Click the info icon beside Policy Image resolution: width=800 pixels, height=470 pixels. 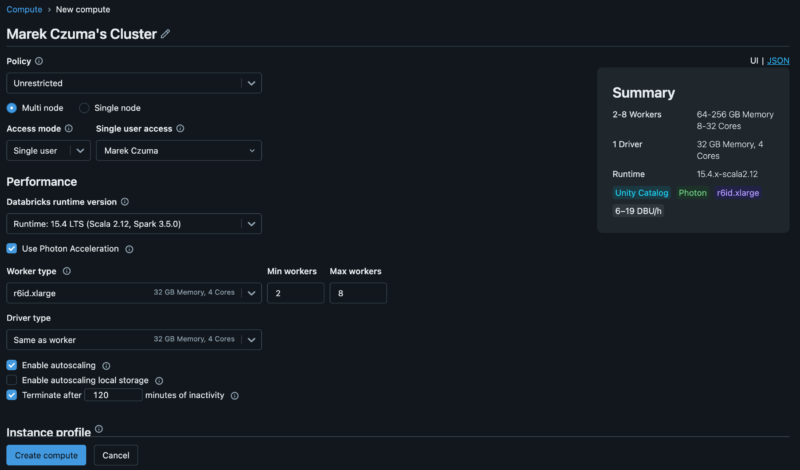point(39,61)
